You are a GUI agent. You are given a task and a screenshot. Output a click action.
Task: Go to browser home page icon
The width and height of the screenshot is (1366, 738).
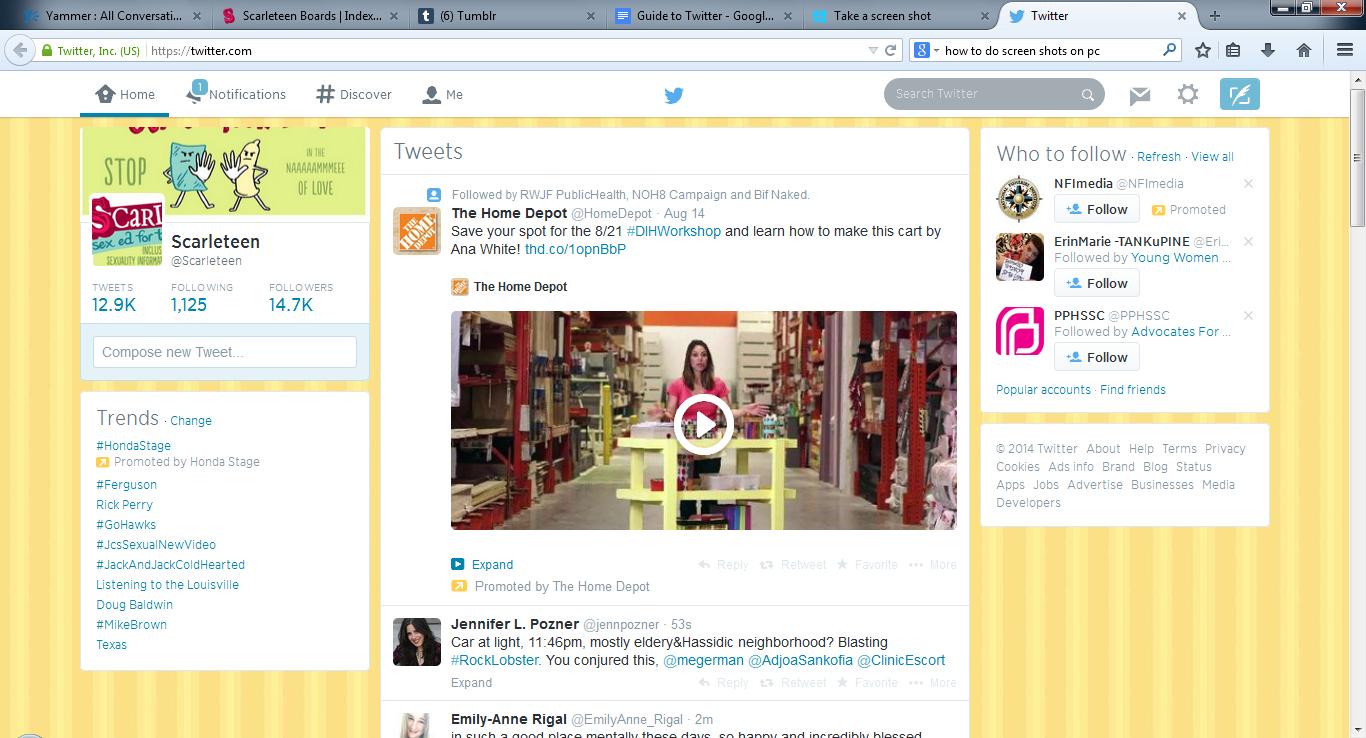[x=1304, y=50]
